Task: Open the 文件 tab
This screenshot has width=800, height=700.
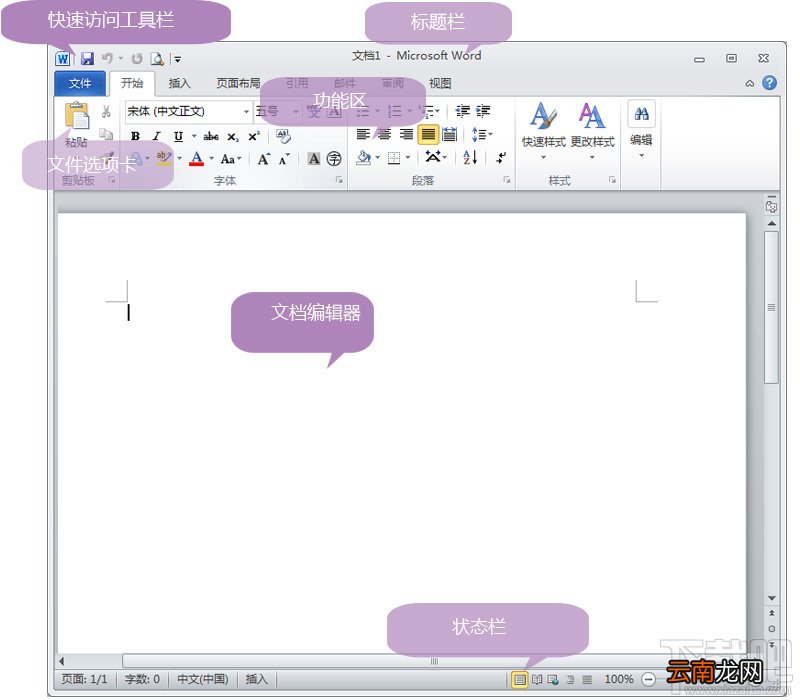Action: point(80,83)
